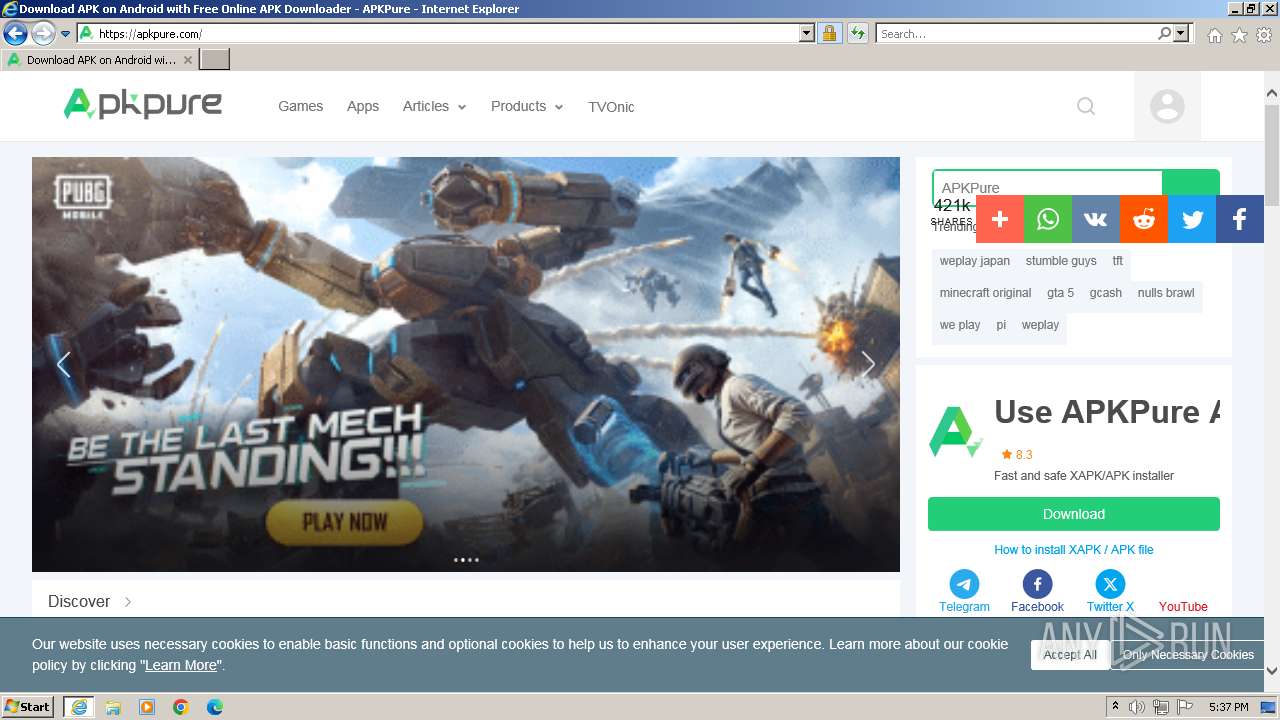Open How to install XAPK / APK file
Viewport: 1280px width, 720px height.
tap(1074, 550)
